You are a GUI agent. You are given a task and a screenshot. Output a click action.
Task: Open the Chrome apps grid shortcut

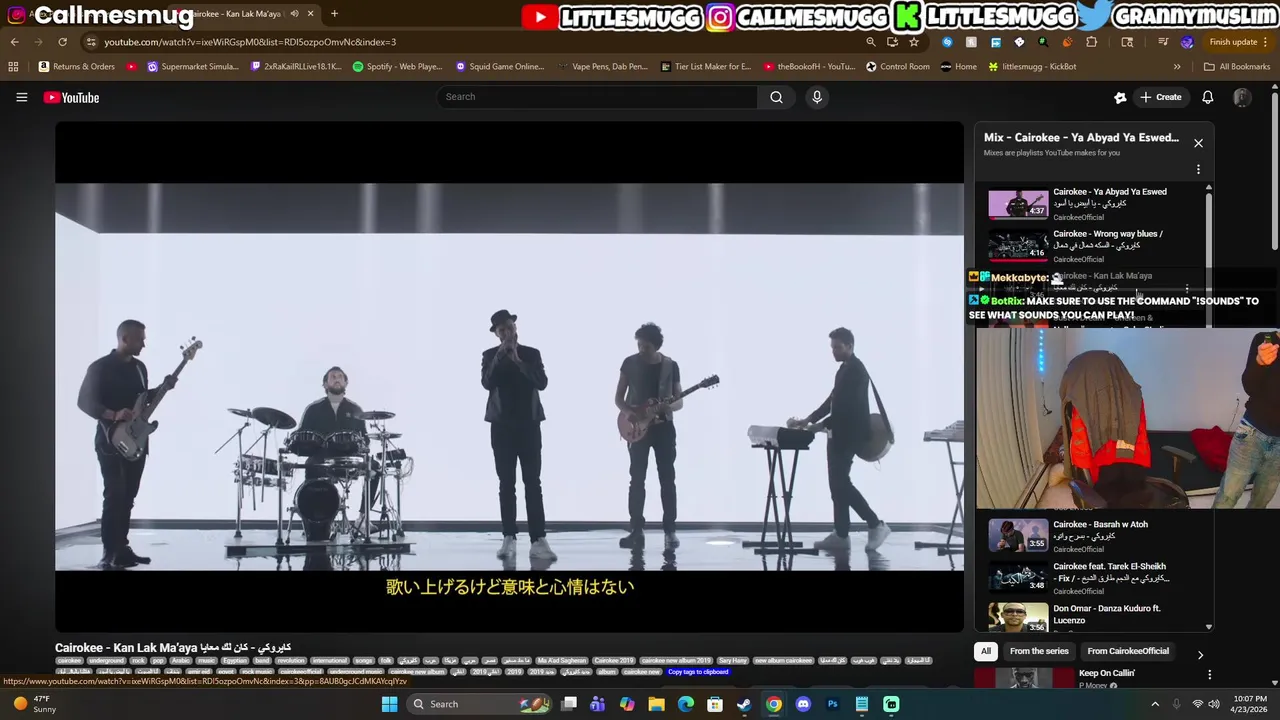[x=13, y=67]
